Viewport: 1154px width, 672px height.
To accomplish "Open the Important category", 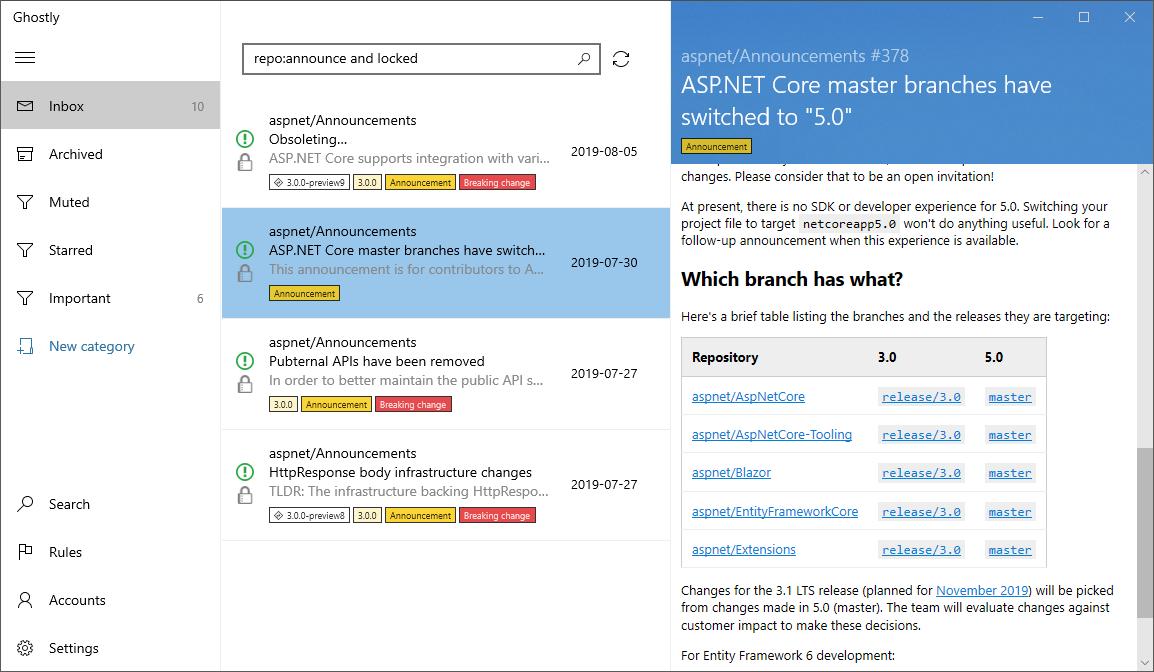I will [x=110, y=298].
